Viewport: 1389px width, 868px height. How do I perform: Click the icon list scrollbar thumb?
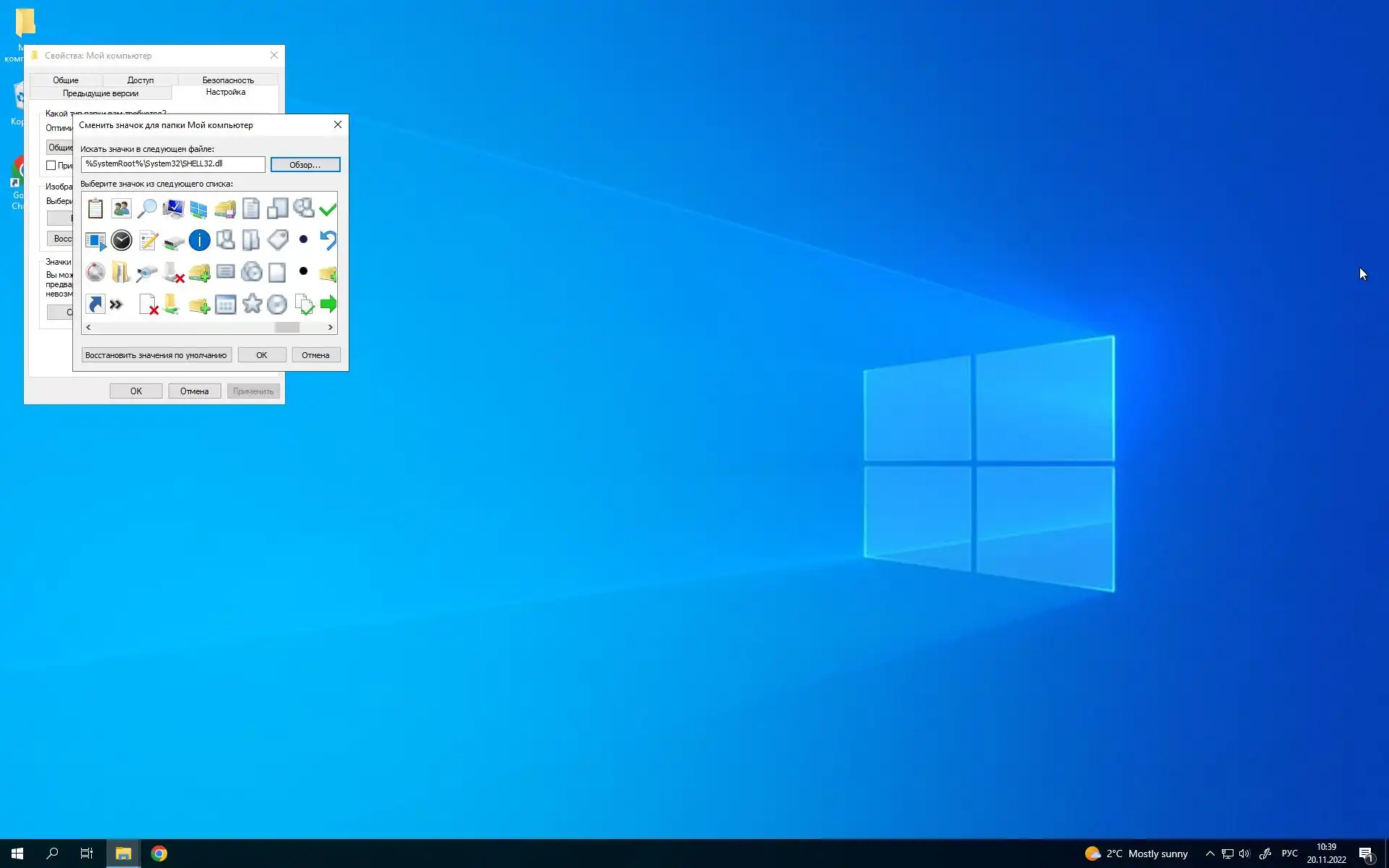[x=286, y=328]
